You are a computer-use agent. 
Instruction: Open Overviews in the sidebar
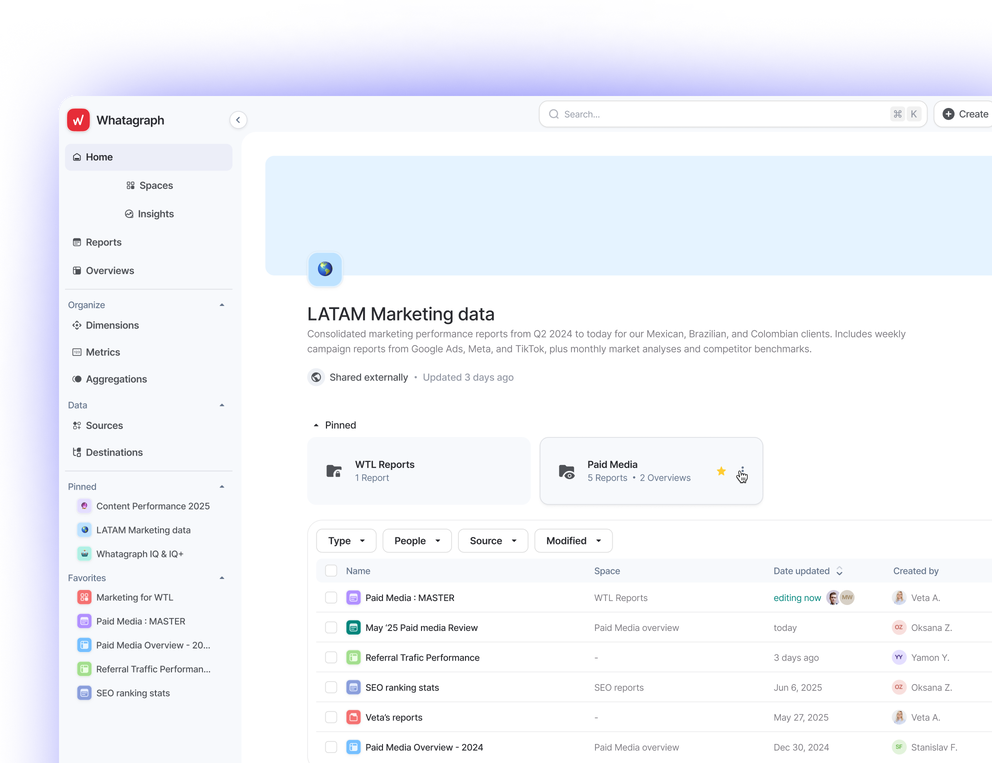click(x=110, y=270)
